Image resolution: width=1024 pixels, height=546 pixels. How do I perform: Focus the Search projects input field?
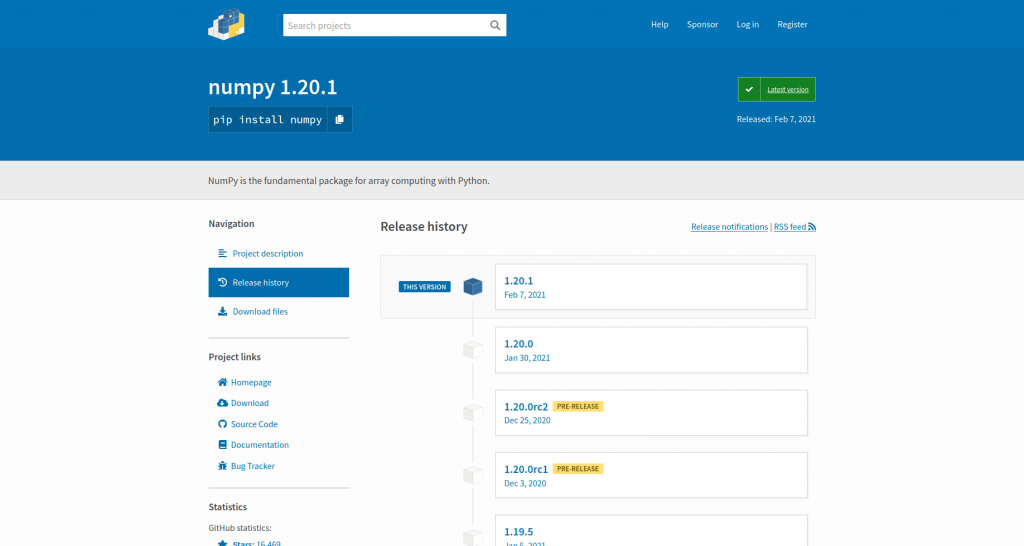(385, 25)
